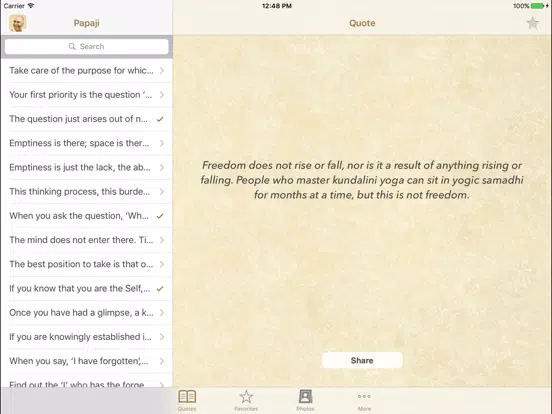The image size is (552, 414).
Task: Click checkmark on 'When you ask the question' row
Action: [x=160, y=216]
